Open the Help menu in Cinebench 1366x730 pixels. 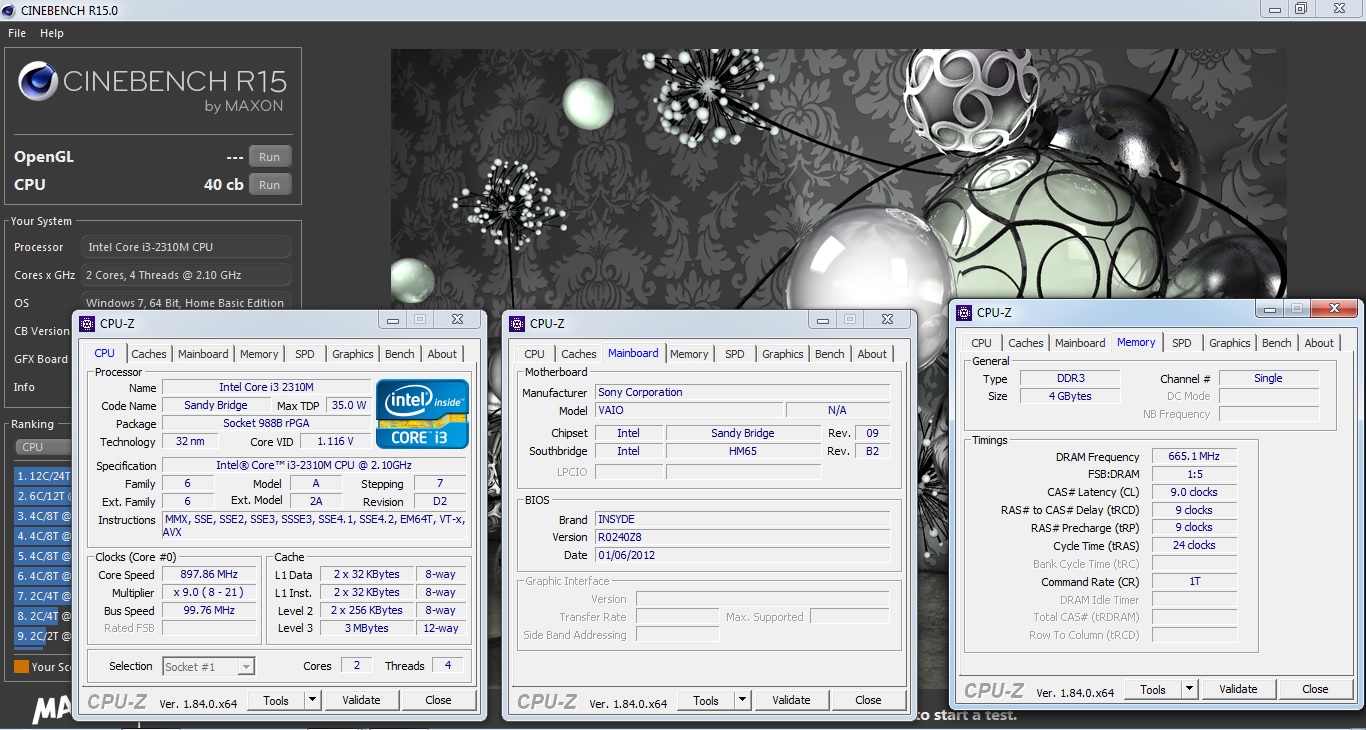coord(52,33)
